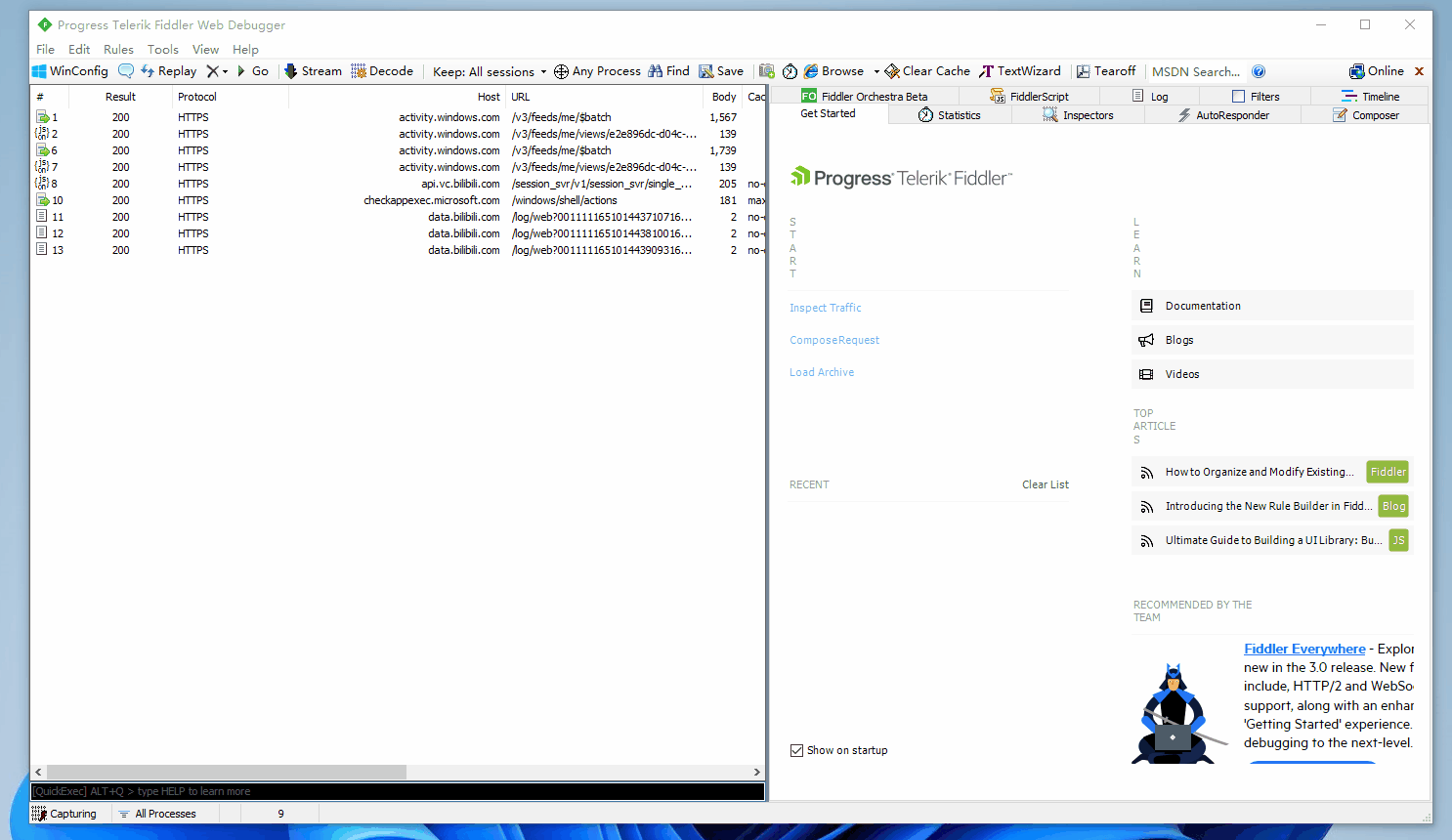The image size is (1452, 840).
Task: Open Introducing the New Rule Builder article
Action: point(1272,506)
